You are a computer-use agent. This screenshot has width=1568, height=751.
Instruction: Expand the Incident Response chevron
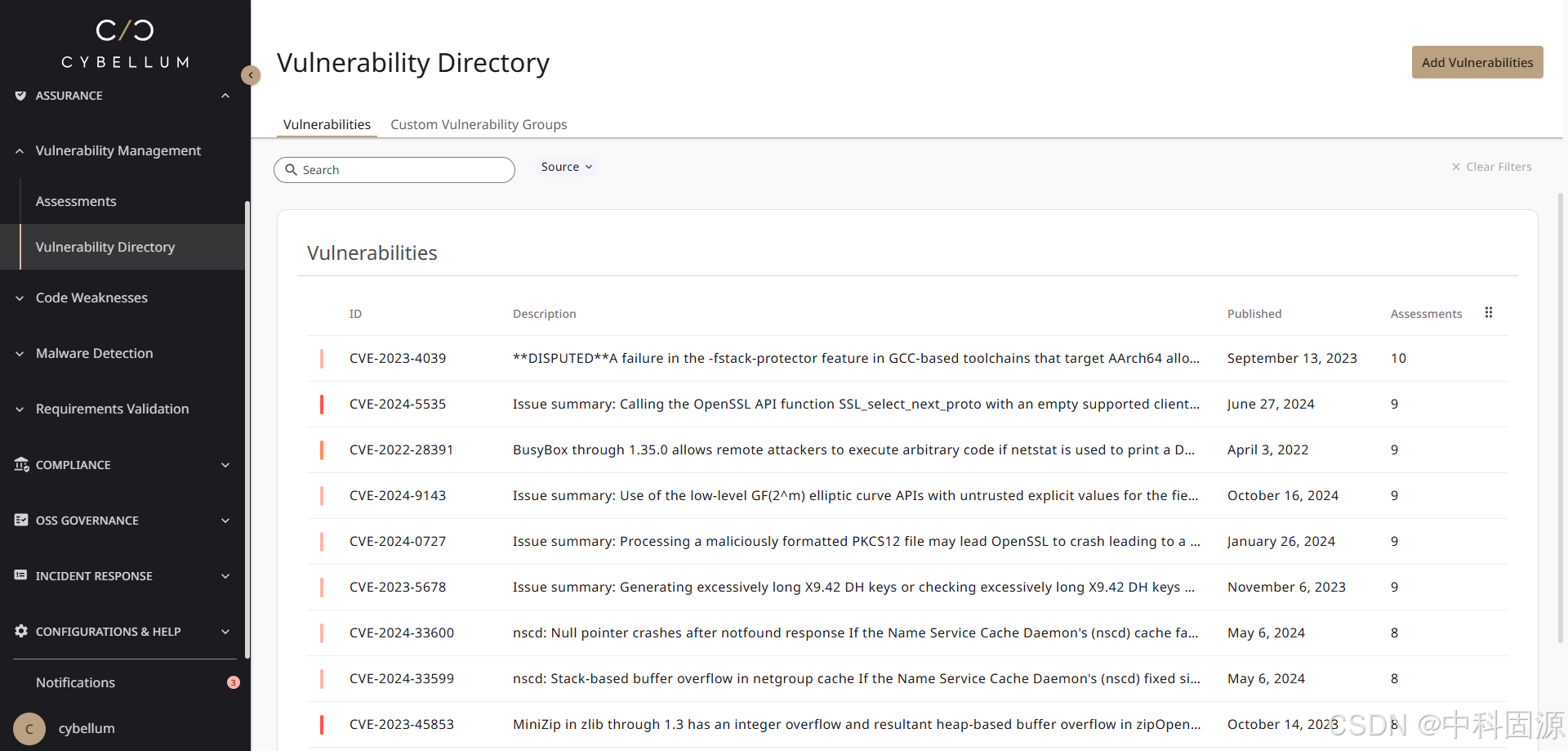click(225, 576)
